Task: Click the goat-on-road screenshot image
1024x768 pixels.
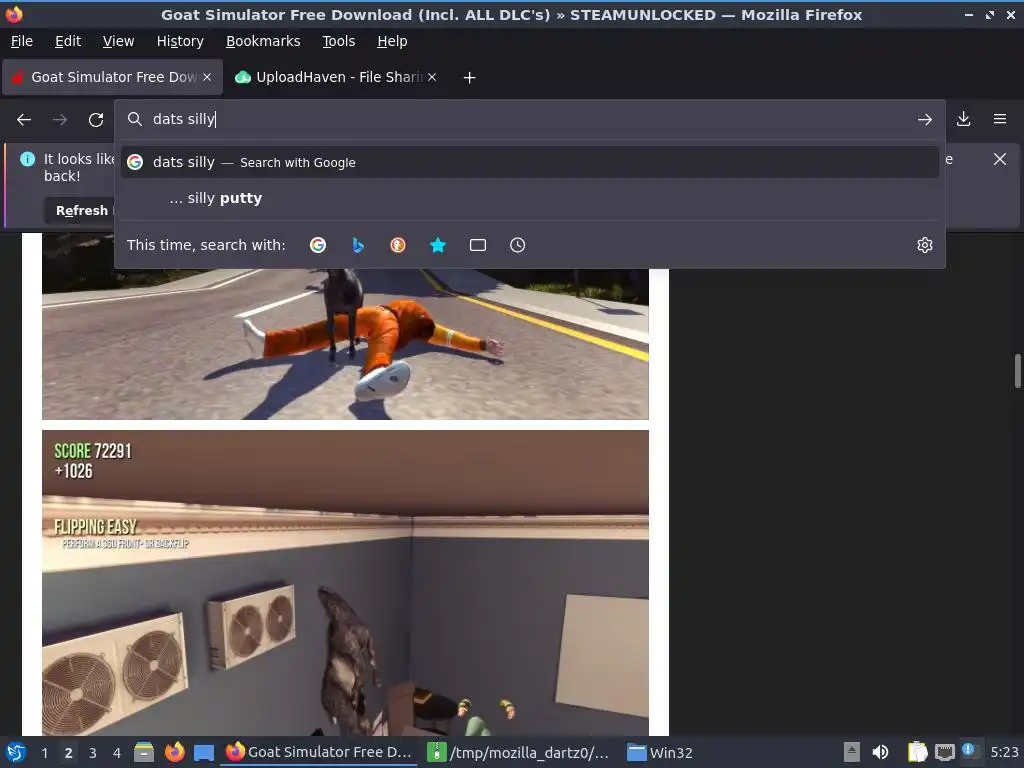Action: [345, 344]
